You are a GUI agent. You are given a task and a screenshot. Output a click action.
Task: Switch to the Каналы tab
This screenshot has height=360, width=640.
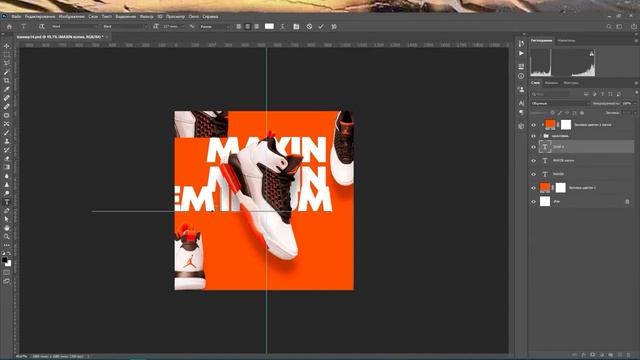551,83
